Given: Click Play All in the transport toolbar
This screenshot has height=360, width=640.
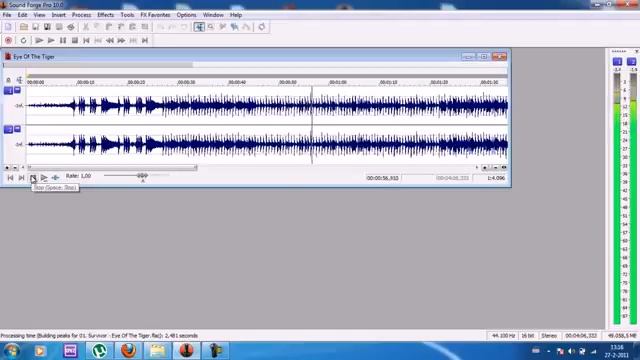Looking at the screenshot, I should [x=39, y=40].
